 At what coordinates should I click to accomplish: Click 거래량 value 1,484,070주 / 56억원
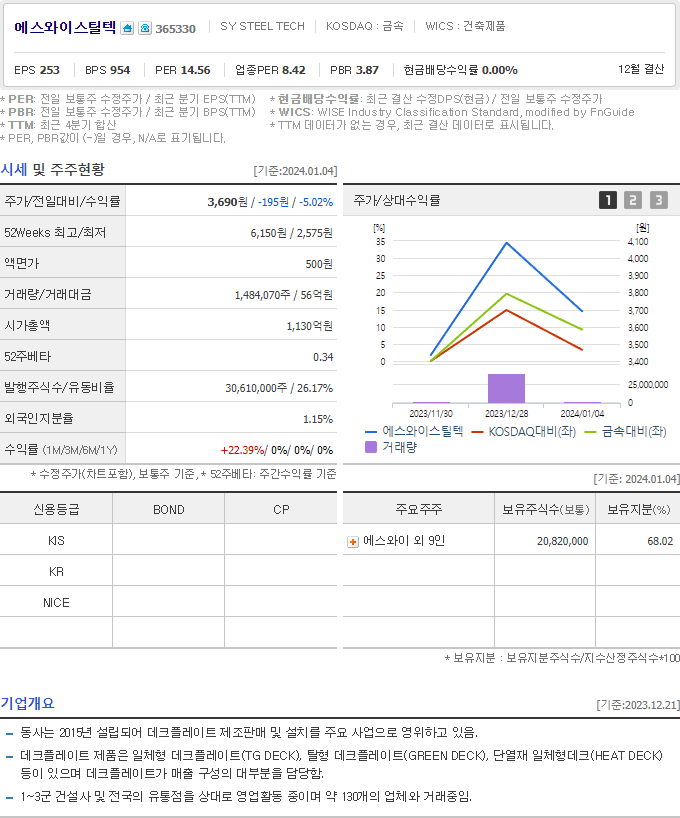pos(283,295)
